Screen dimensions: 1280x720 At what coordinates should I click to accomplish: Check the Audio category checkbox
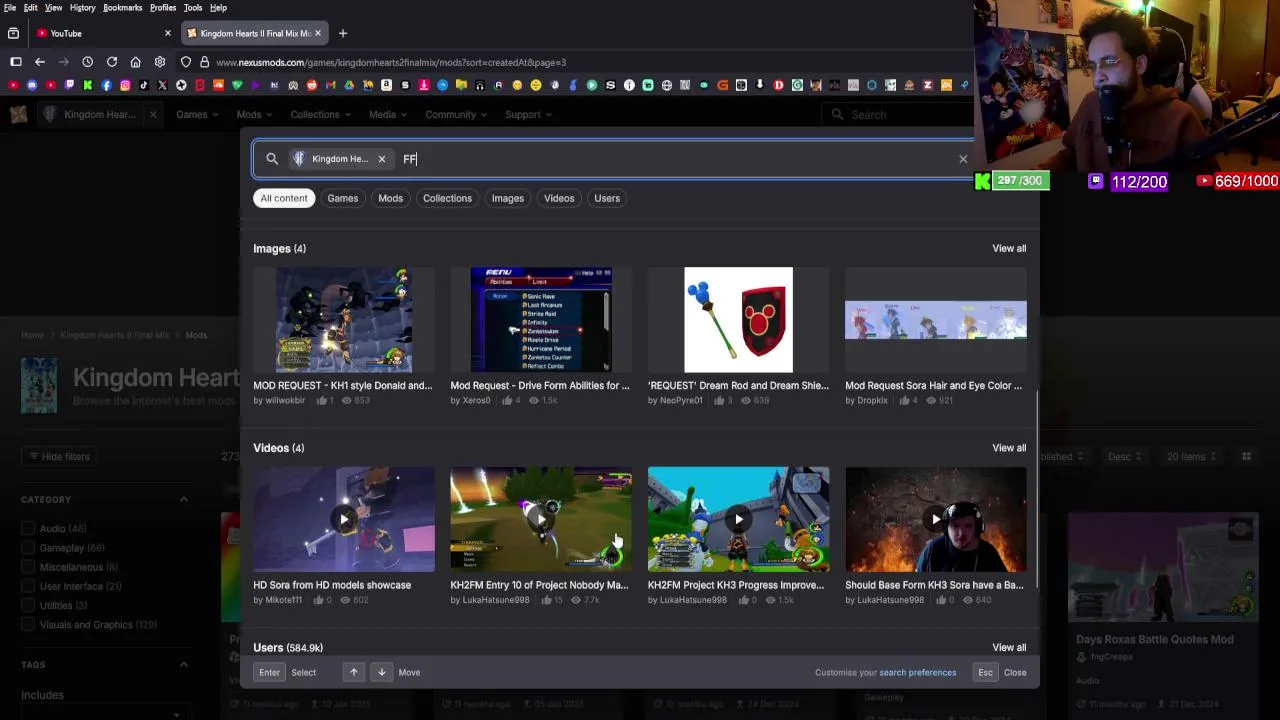[x=28, y=528]
